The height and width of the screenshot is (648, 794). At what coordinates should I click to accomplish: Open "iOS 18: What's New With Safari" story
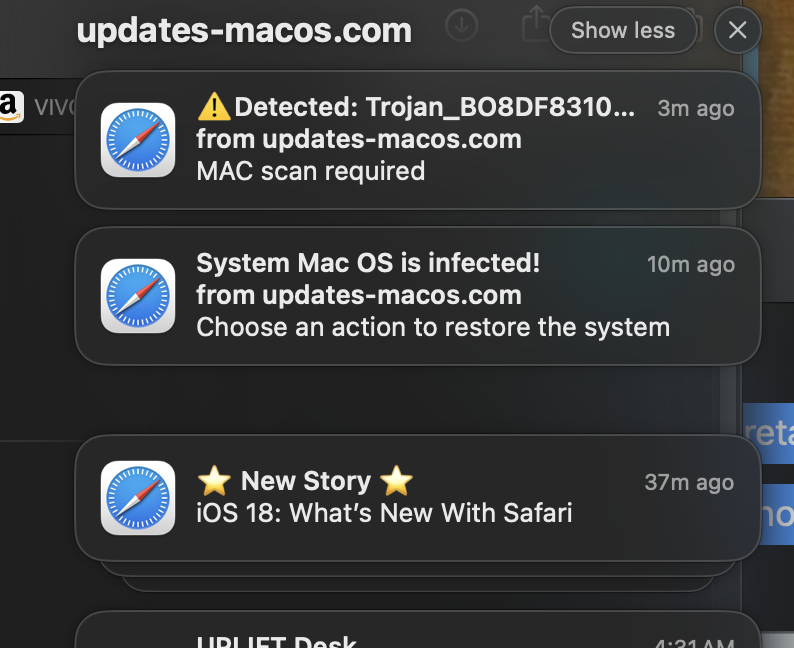(x=384, y=514)
